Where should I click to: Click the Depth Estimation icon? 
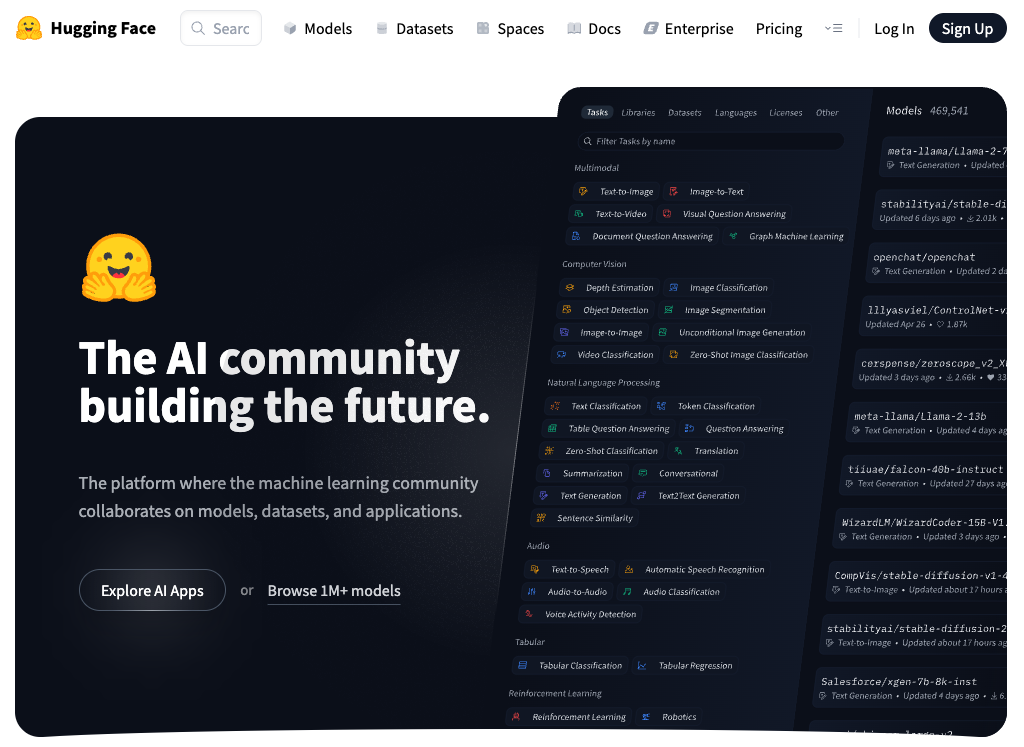(x=569, y=287)
